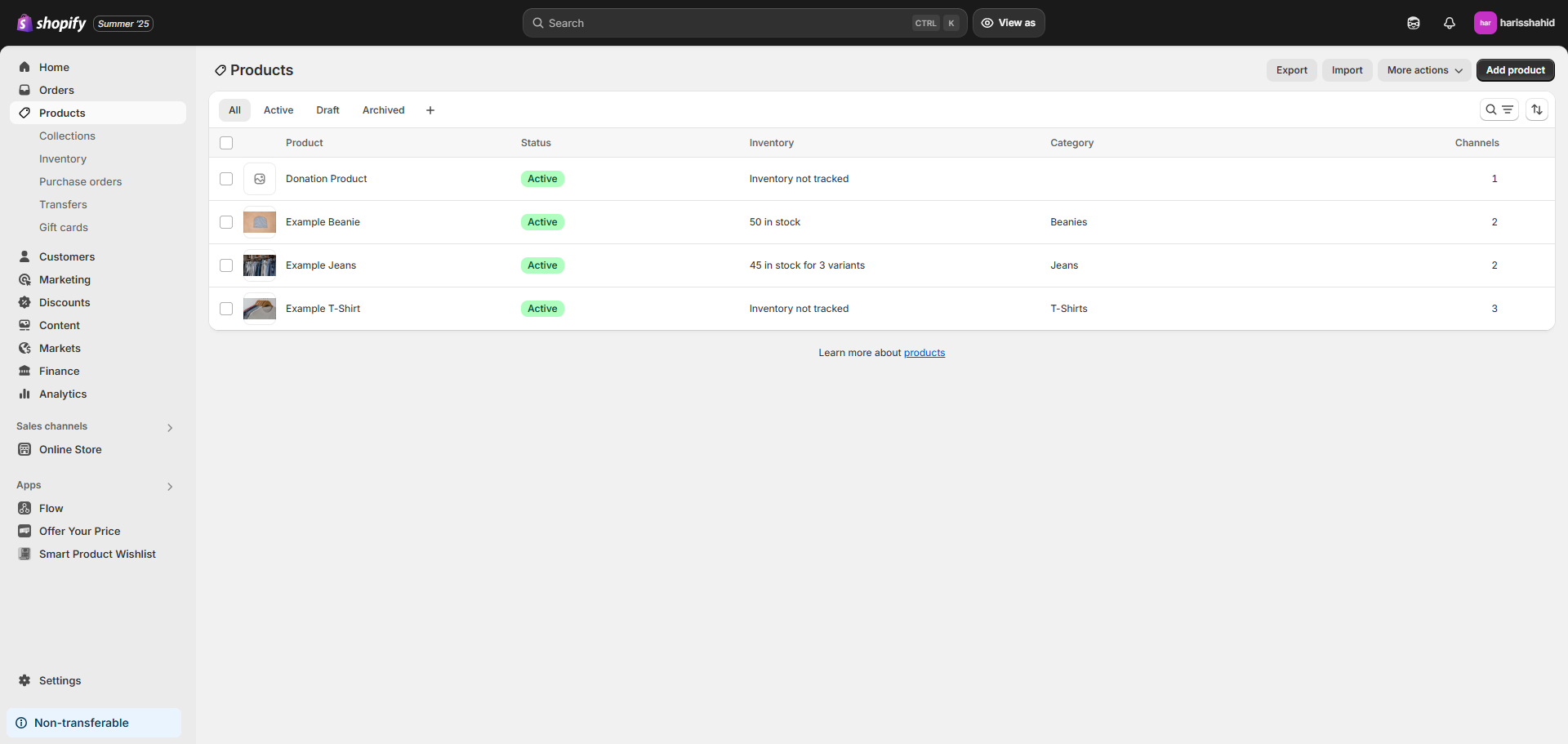Image resolution: width=1568 pixels, height=744 pixels.
Task: Open the sort options arrows icon
Action: coord(1537,109)
